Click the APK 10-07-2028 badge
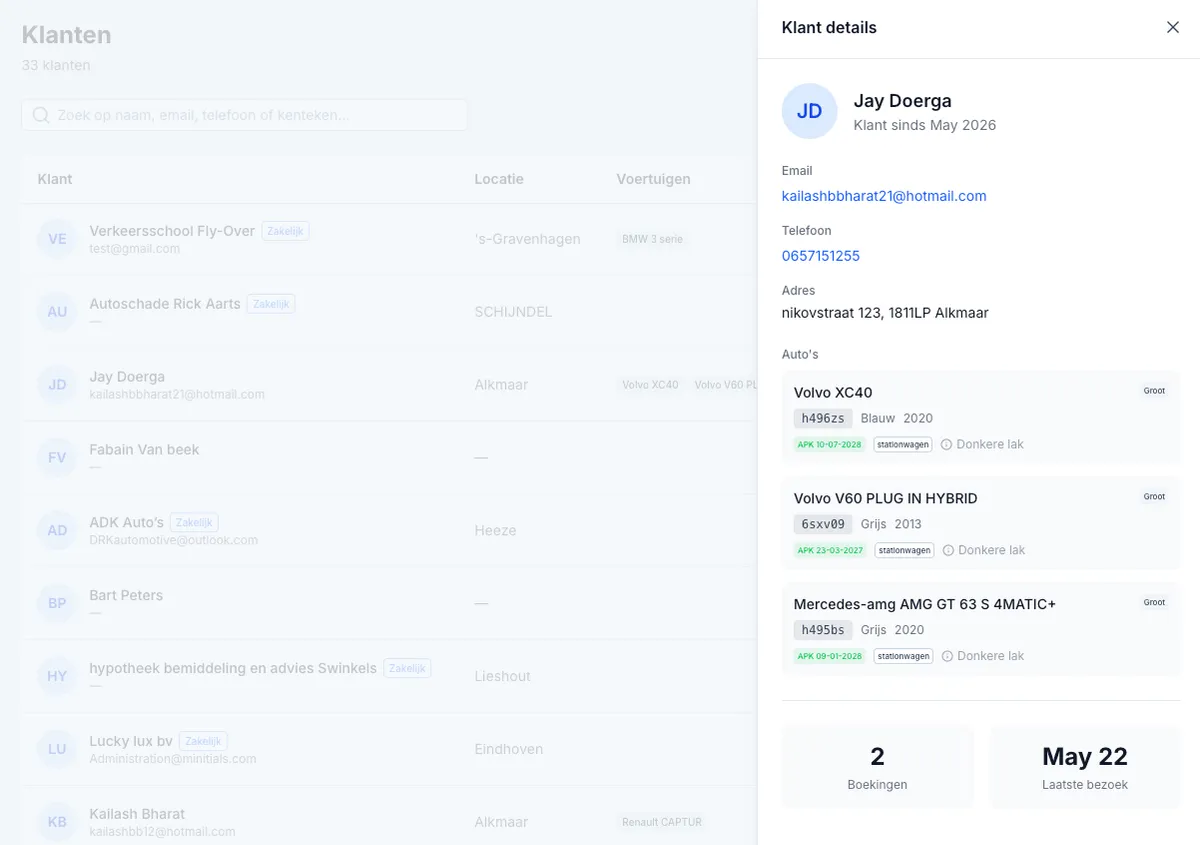Screen dimensions: 1200x845 coord(830,444)
